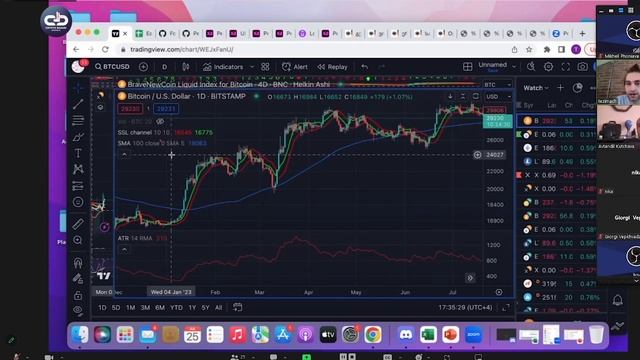Open the BTCUSD symbol search

(x=112, y=67)
